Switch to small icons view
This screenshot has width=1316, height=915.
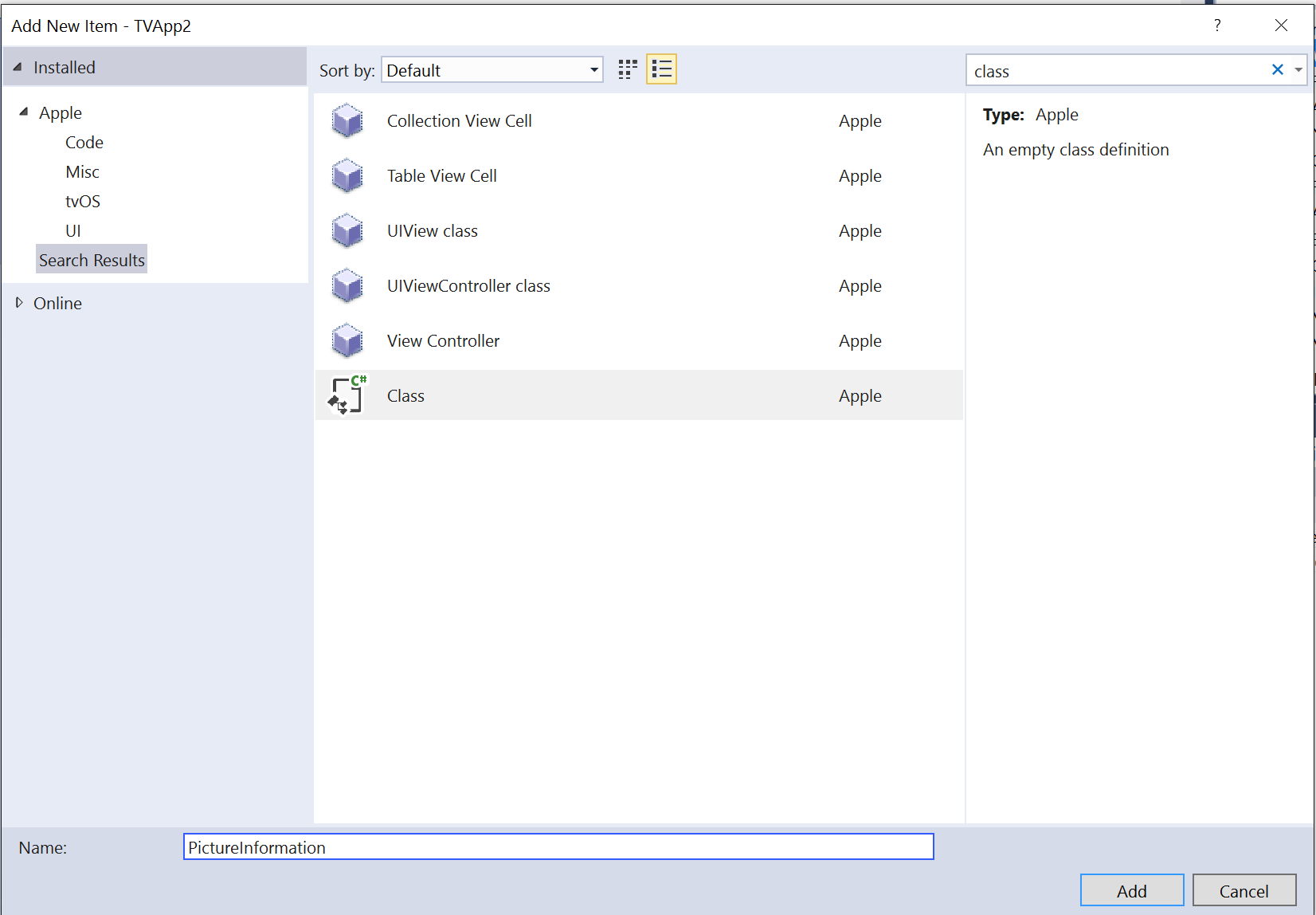627,69
